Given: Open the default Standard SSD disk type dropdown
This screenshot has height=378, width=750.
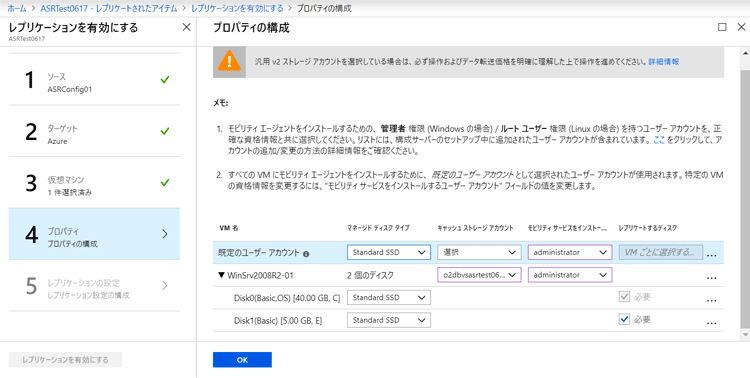Looking at the screenshot, I should click(x=389, y=252).
